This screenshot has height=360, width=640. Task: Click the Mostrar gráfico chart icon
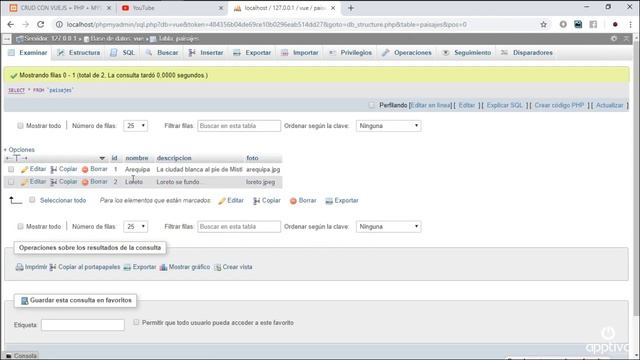coord(163,267)
